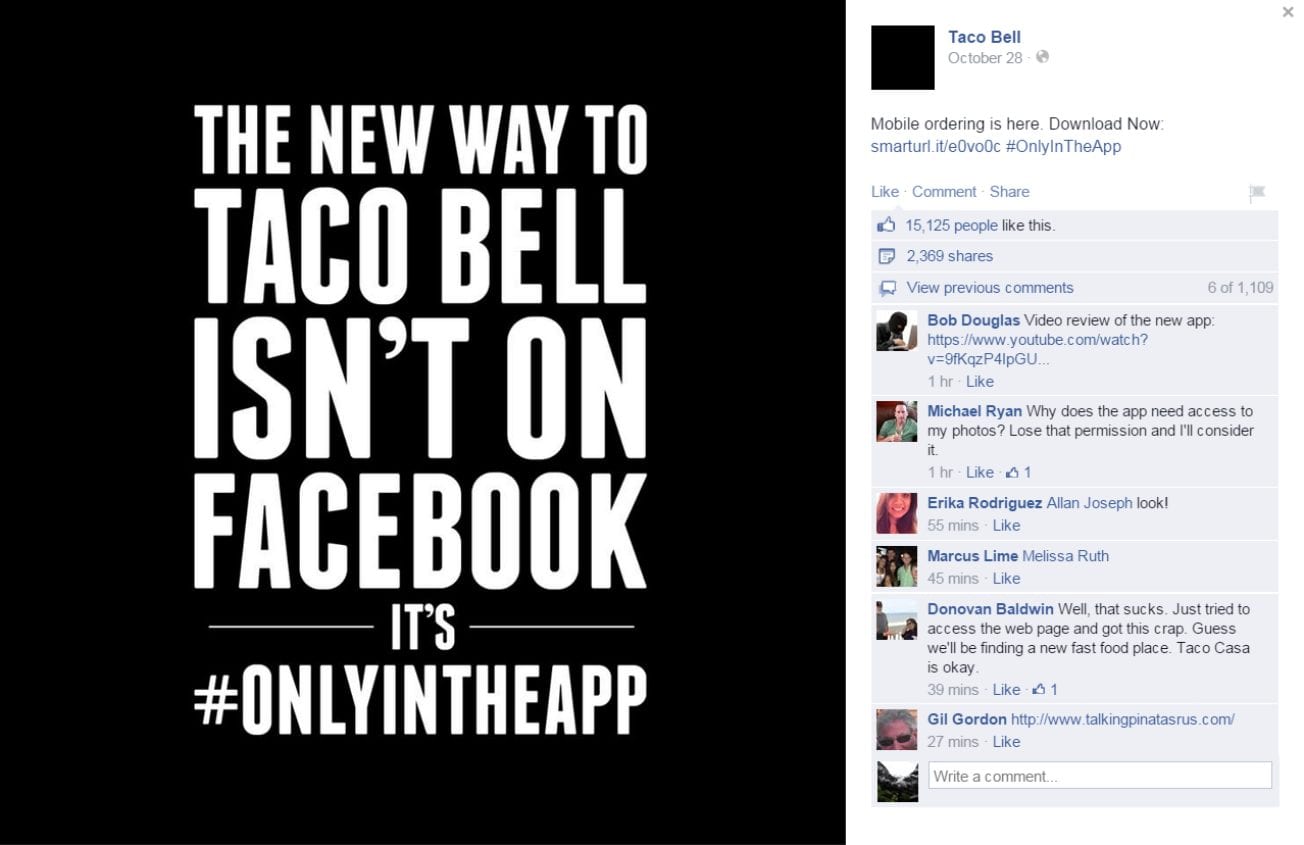Like the Taco Bell post
This screenshot has width=1304, height=845.
point(885,192)
